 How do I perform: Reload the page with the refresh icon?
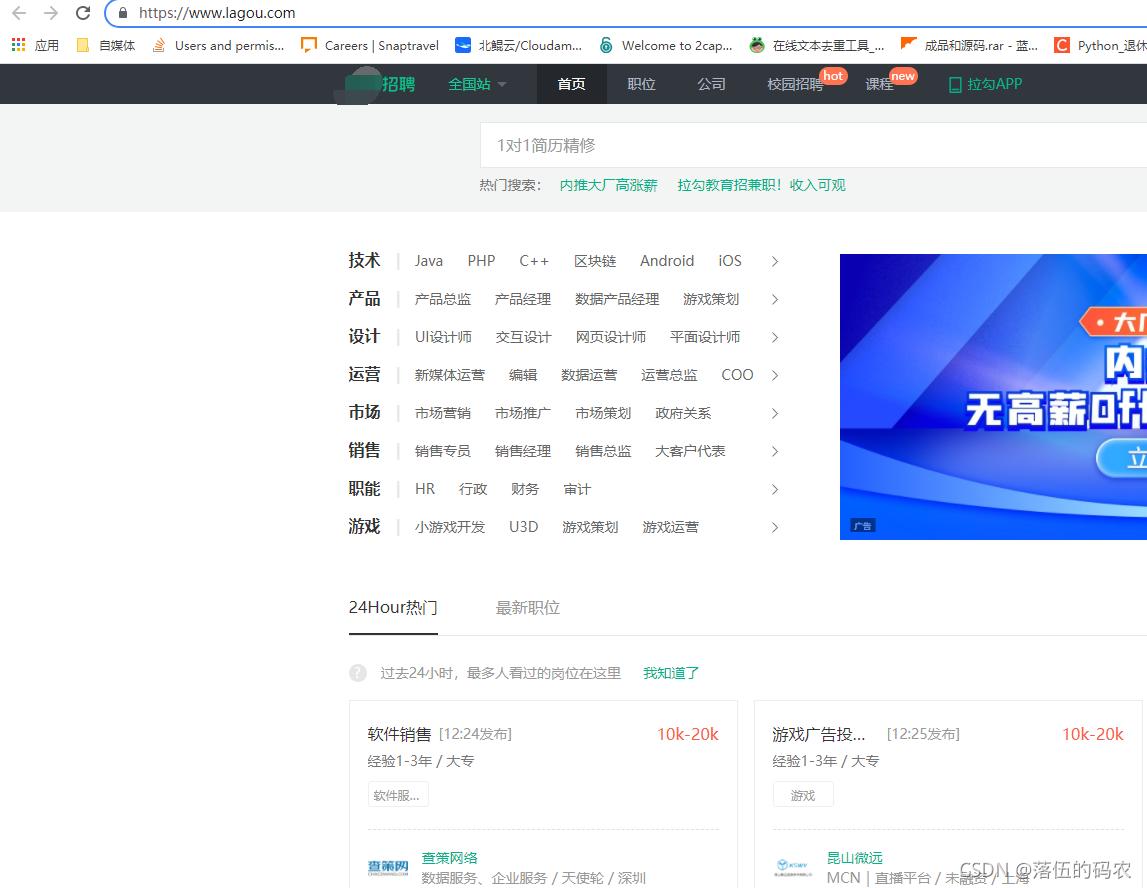pyautogui.click(x=82, y=13)
